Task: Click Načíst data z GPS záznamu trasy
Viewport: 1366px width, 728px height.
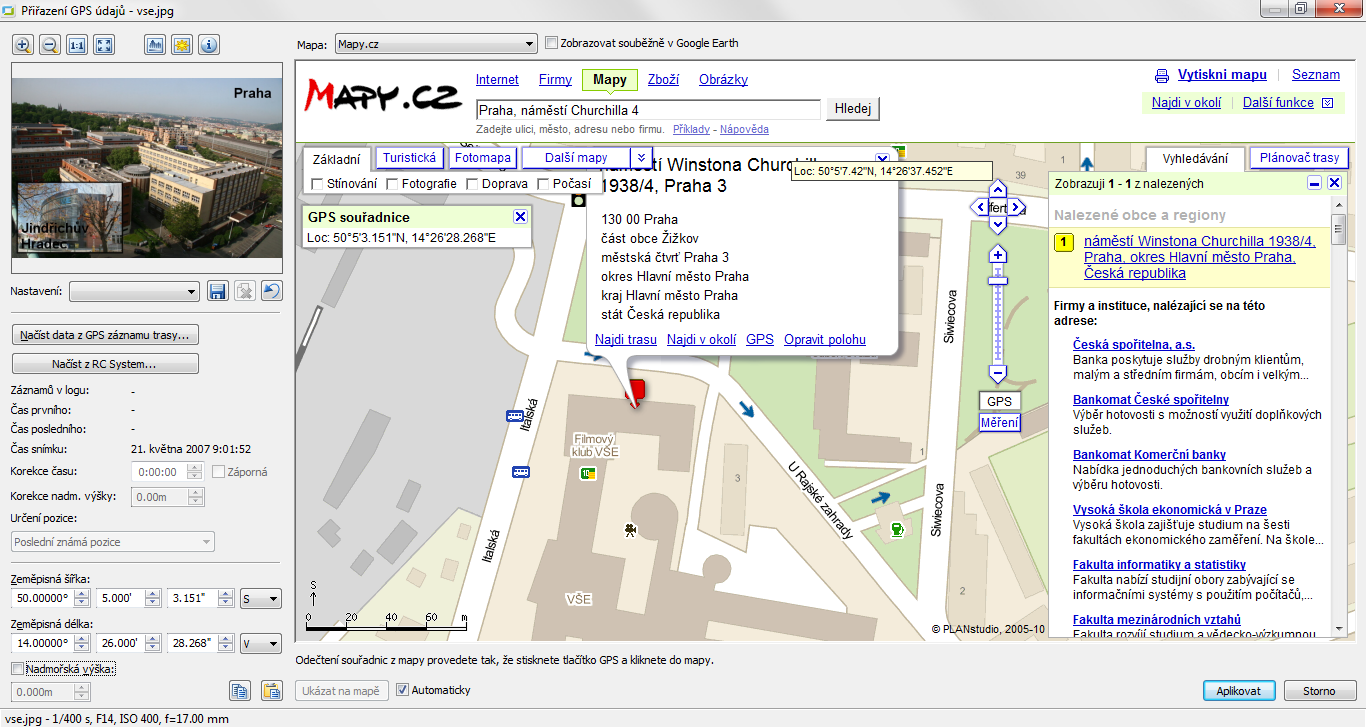Action: click(x=105, y=334)
